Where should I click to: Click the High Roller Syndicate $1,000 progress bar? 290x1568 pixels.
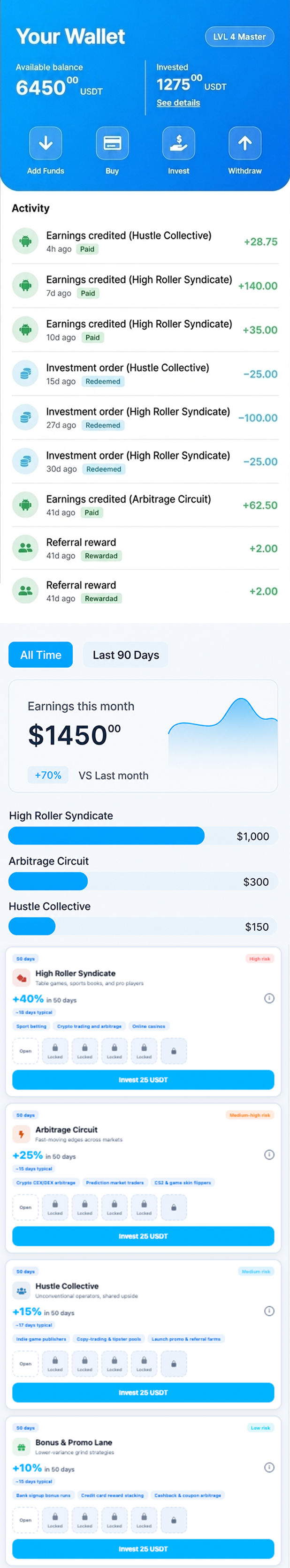(x=143, y=836)
